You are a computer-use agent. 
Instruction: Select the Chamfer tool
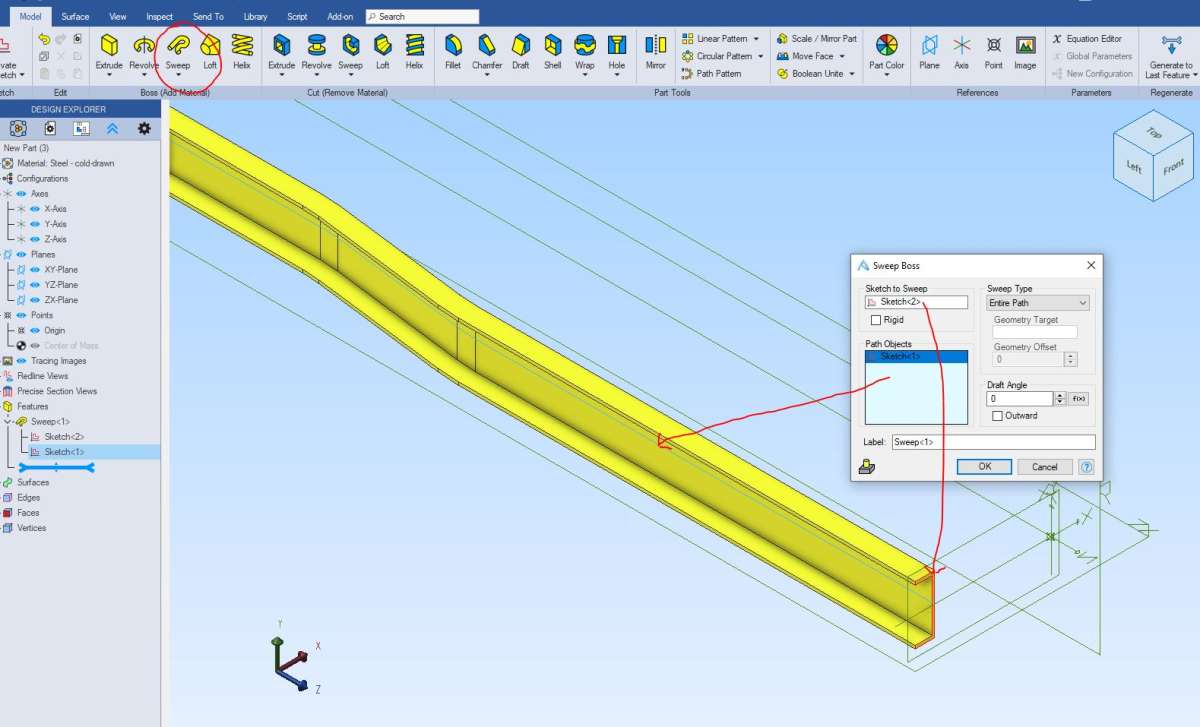487,50
